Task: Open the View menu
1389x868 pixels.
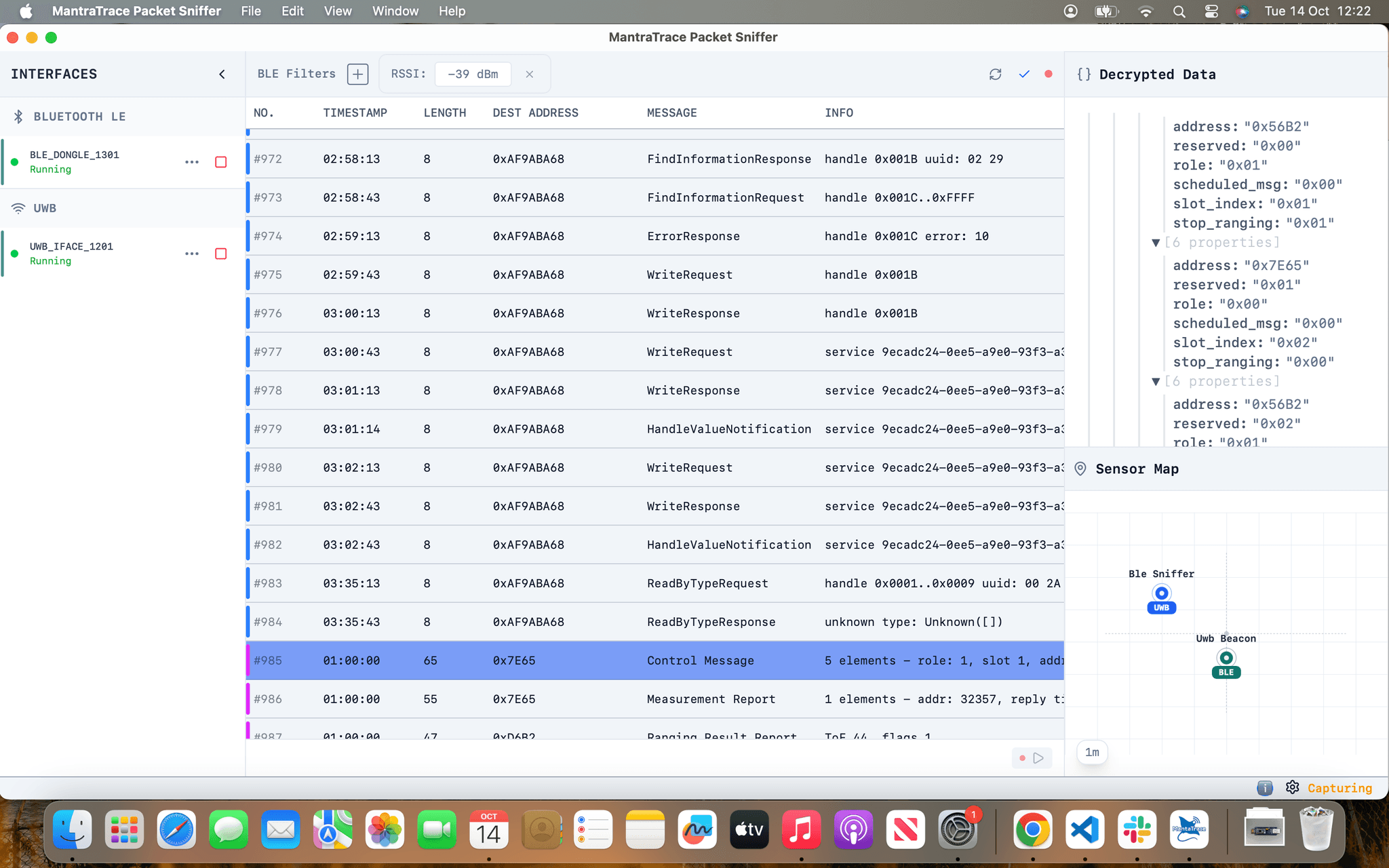Action: (x=337, y=11)
